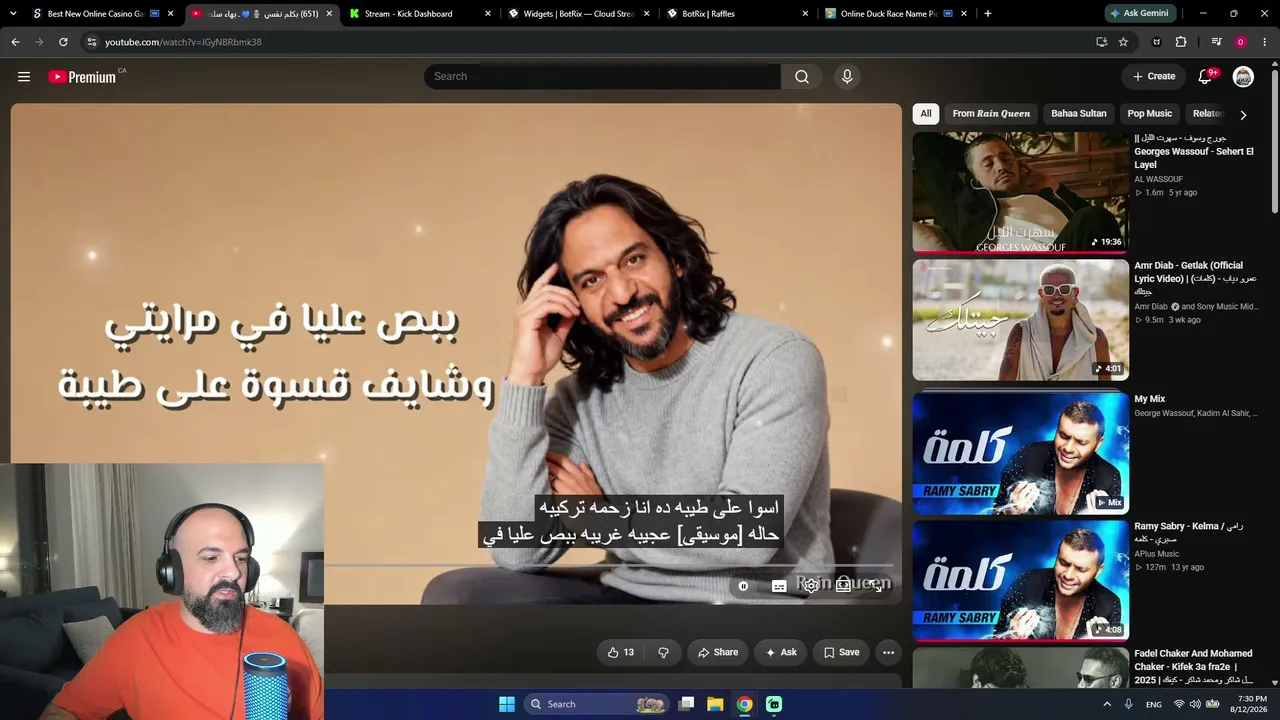Select the Bahaa Sultan chip
1280x720 pixels.
1079,114
